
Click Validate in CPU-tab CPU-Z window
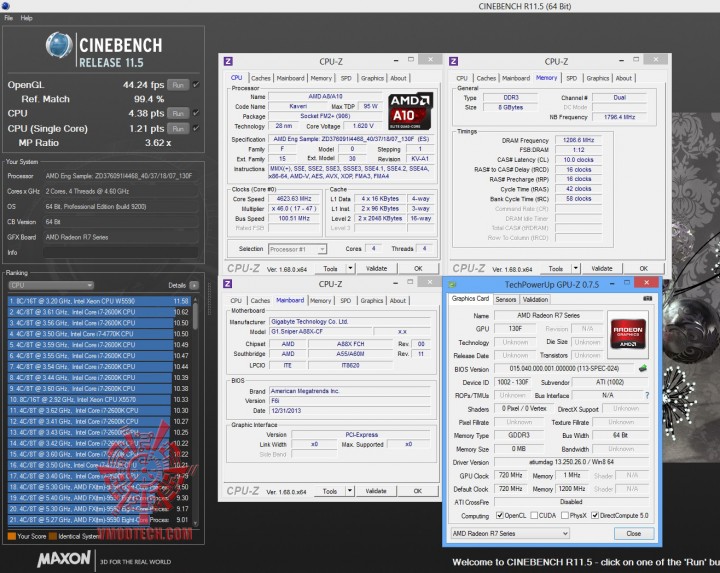pyautogui.click(x=377, y=268)
